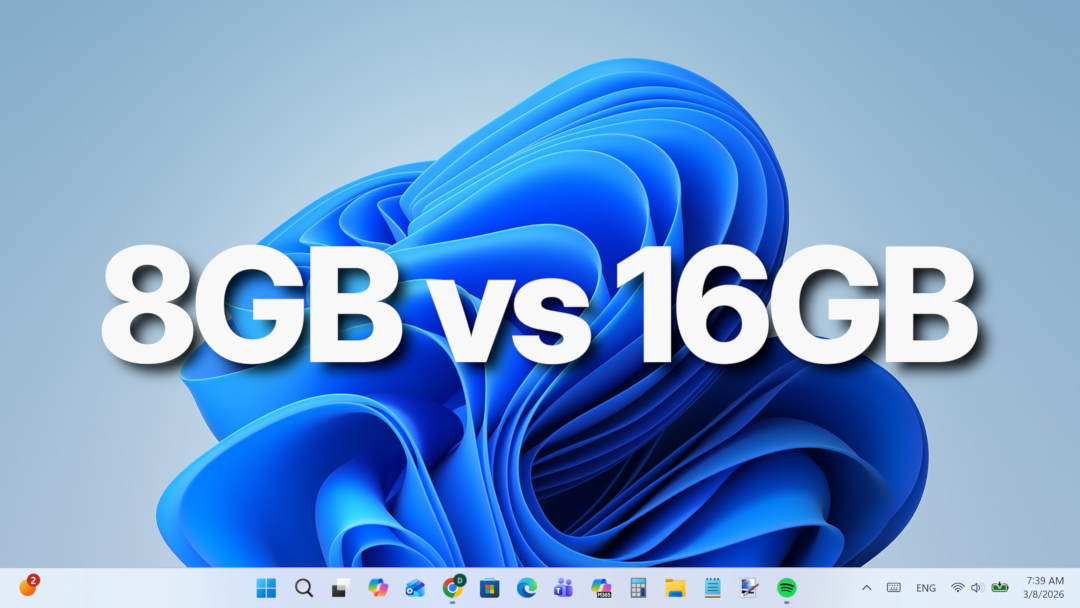Image resolution: width=1080 pixels, height=608 pixels.
Task: Launch Copilot from the taskbar
Action: [377, 588]
